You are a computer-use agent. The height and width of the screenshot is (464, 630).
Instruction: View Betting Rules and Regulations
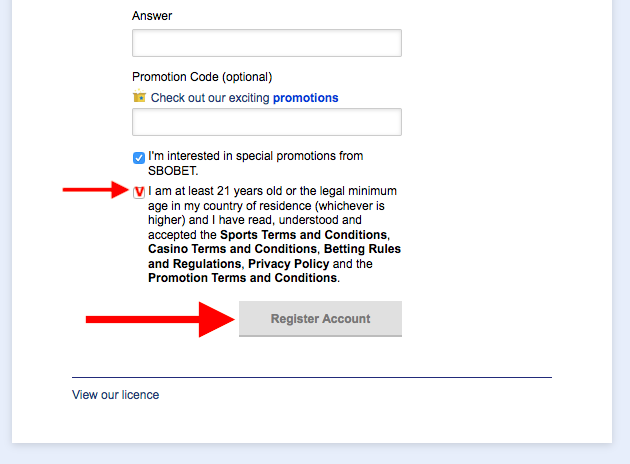(x=274, y=256)
